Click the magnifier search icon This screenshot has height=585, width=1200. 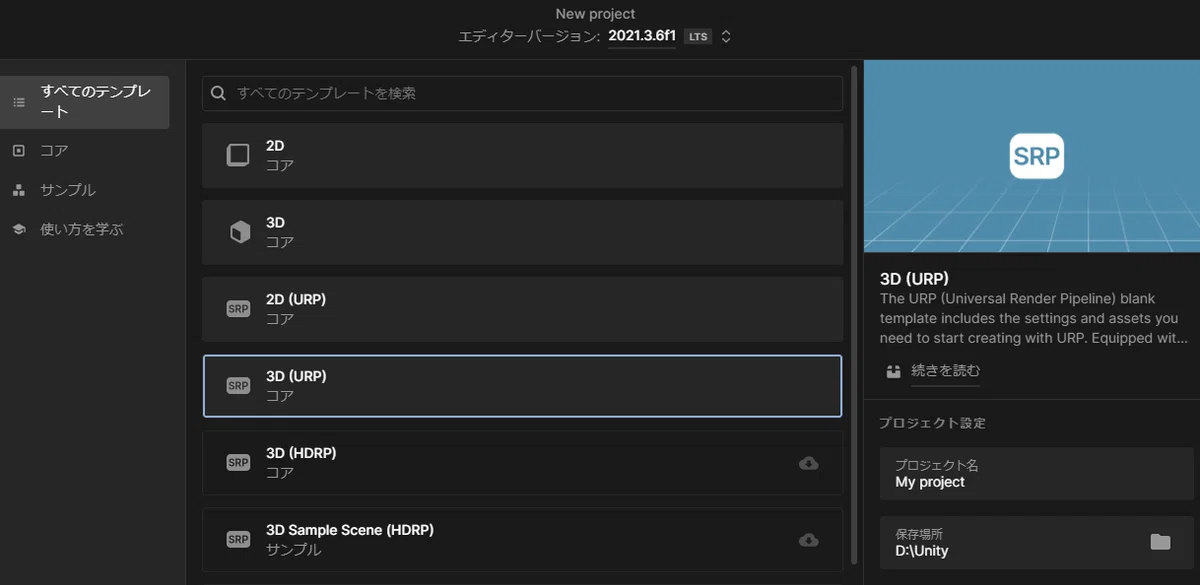(x=219, y=93)
